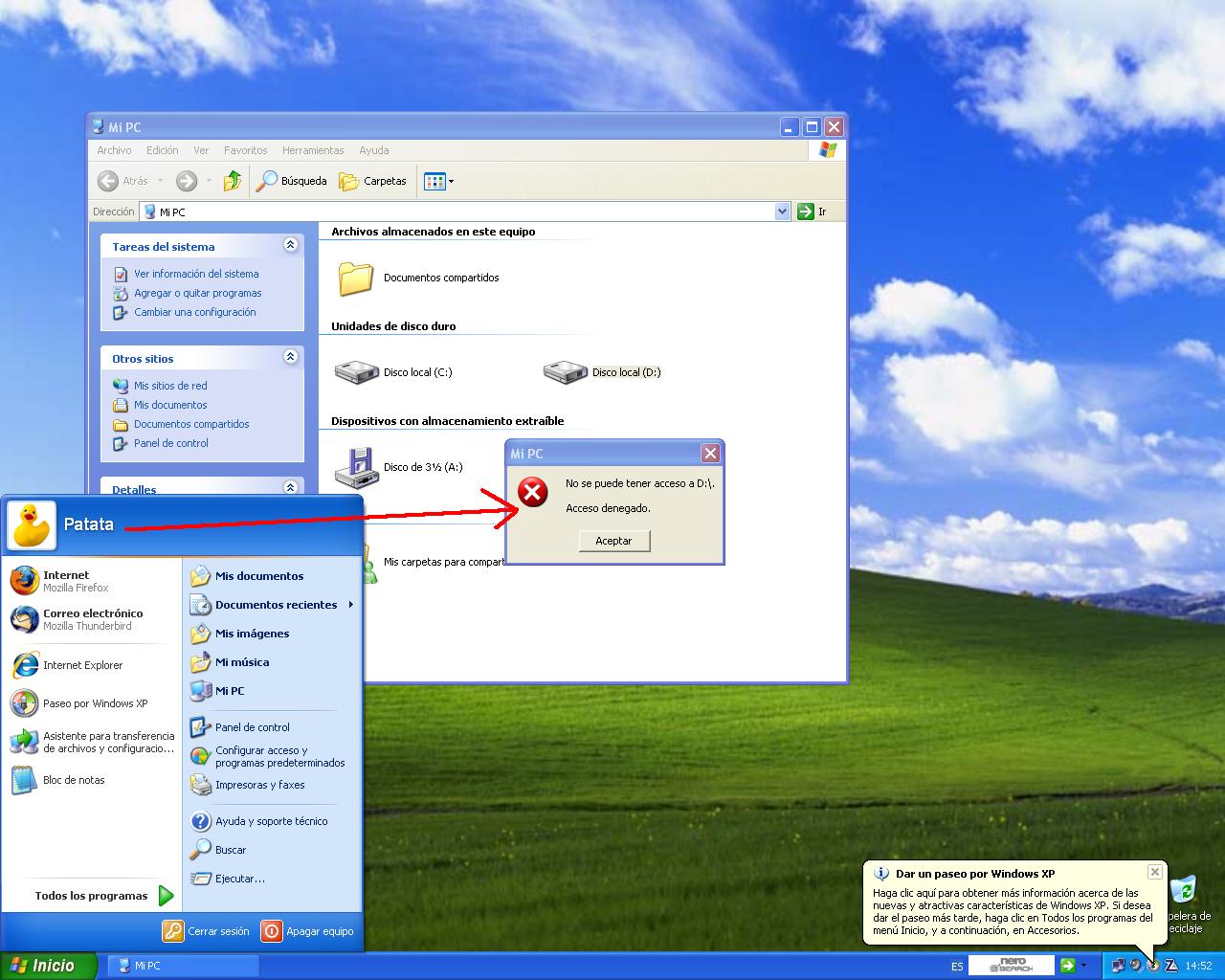Click the Inicio start button
This screenshot has width=1225, height=980.
48,966
